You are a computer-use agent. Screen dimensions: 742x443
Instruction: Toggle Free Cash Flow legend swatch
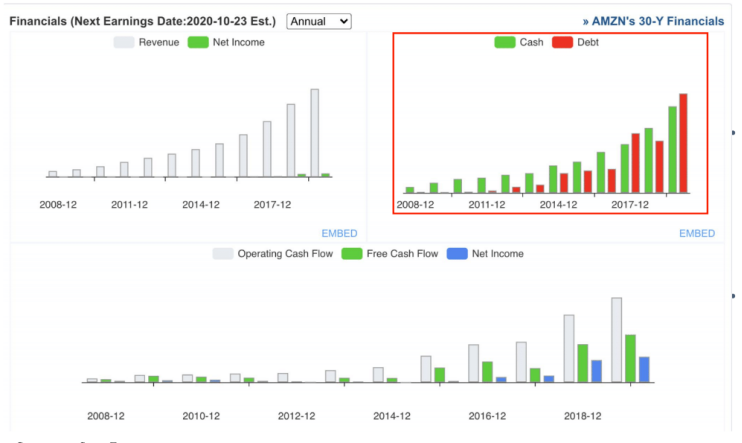(x=352, y=254)
